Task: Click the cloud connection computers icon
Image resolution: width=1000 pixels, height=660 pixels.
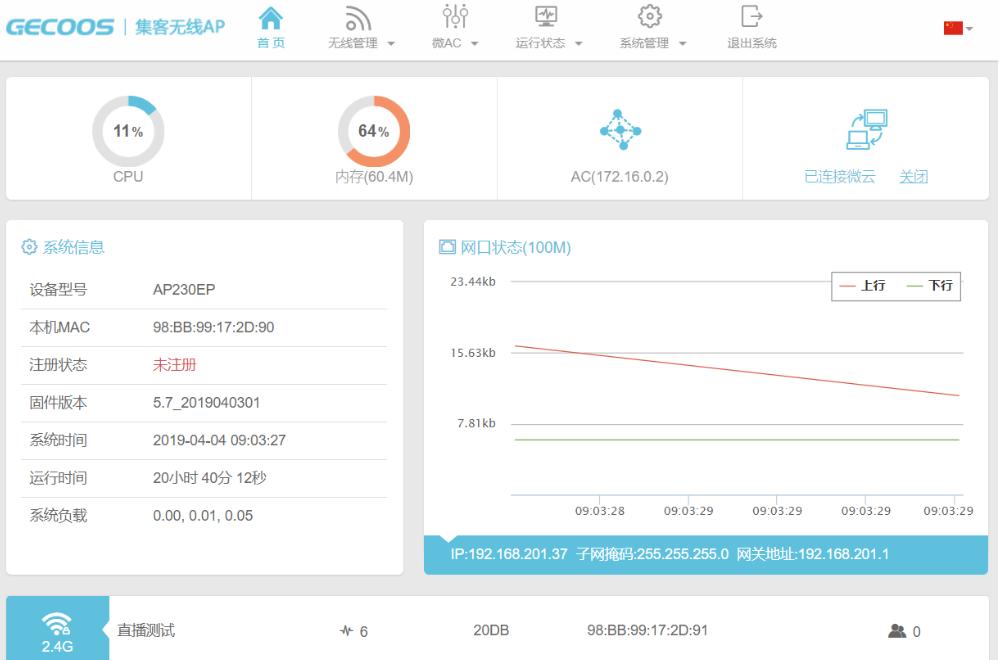Action: [x=866, y=130]
